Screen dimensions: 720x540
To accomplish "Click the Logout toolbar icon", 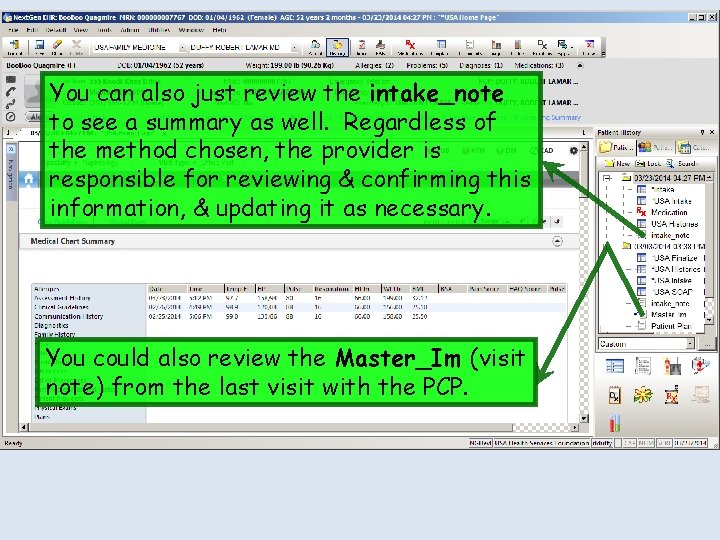I will (14, 47).
